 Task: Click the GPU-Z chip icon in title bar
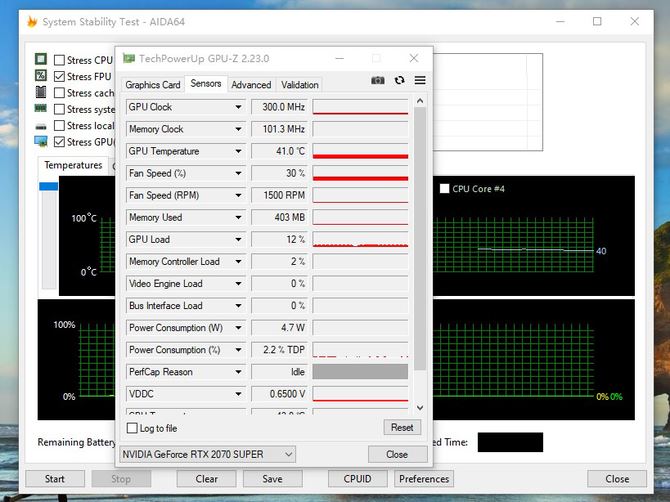tap(129, 58)
